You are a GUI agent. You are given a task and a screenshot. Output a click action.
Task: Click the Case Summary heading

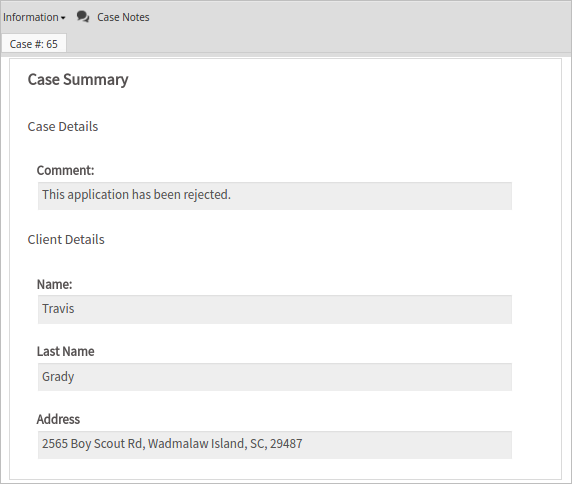point(78,80)
